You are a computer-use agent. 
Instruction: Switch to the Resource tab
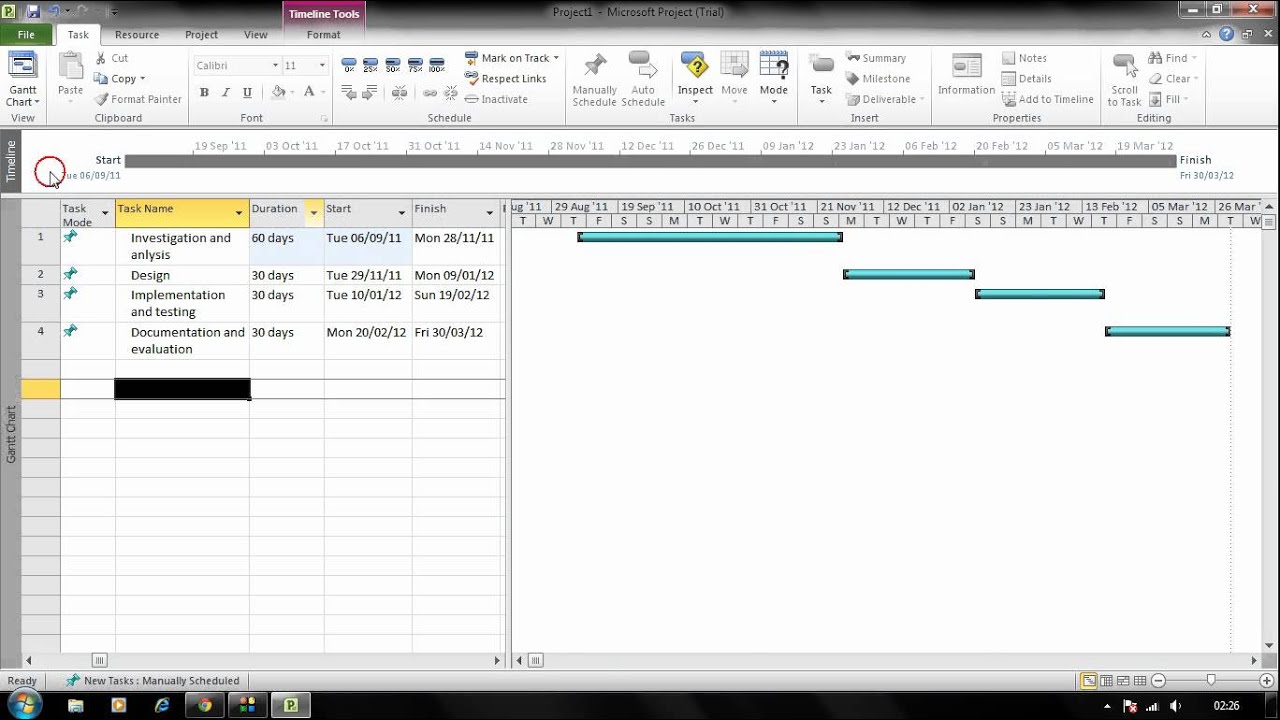(x=137, y=34)
